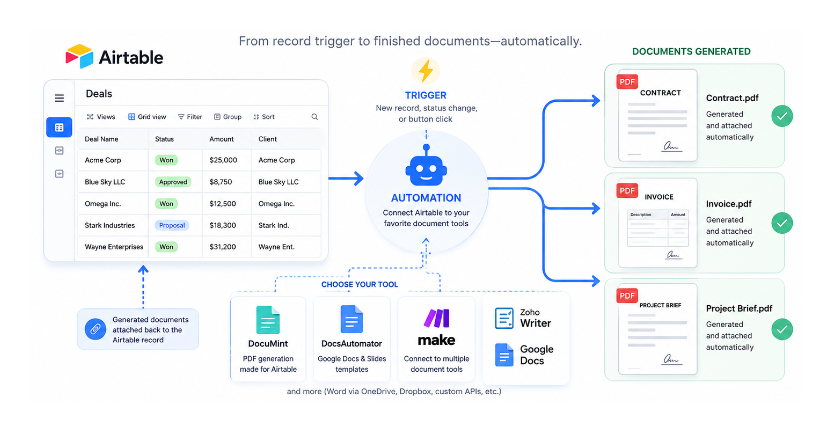This screenshot has width=832, height=431.
Task: Open Views in the Deals toolbar
Action: 101,117
